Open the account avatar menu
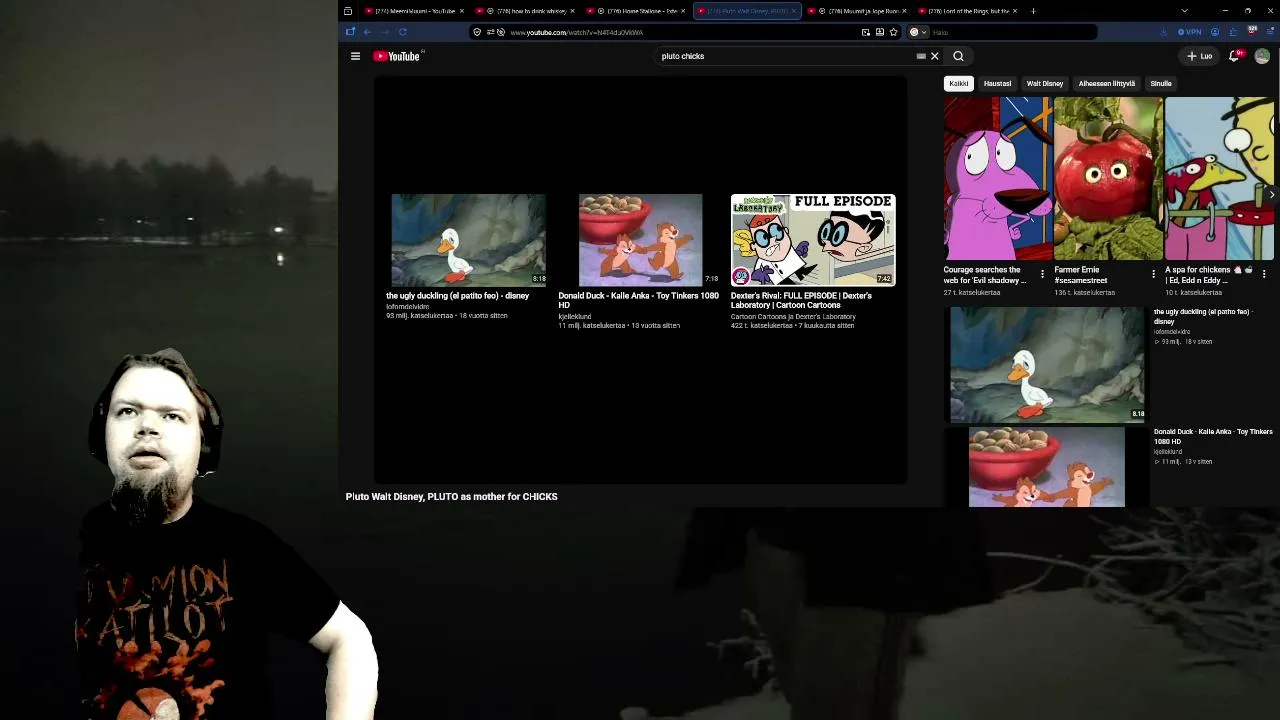The width and height of the screenshot is (1280, 720). coord(1262,56)
